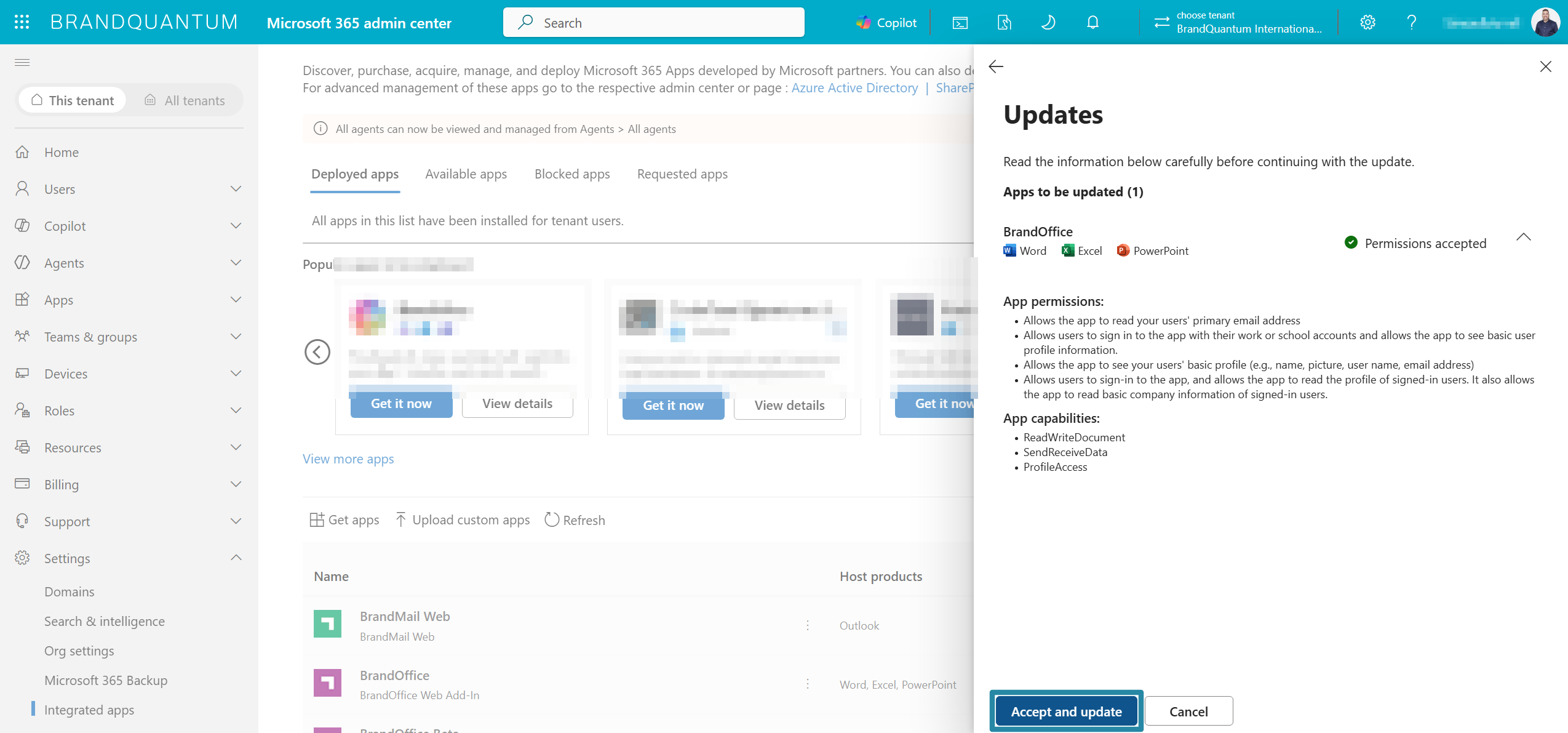This screenshot has height=733, width=1568.
Task: Click the Home icon in the sidebar
Action: (22, 152)
